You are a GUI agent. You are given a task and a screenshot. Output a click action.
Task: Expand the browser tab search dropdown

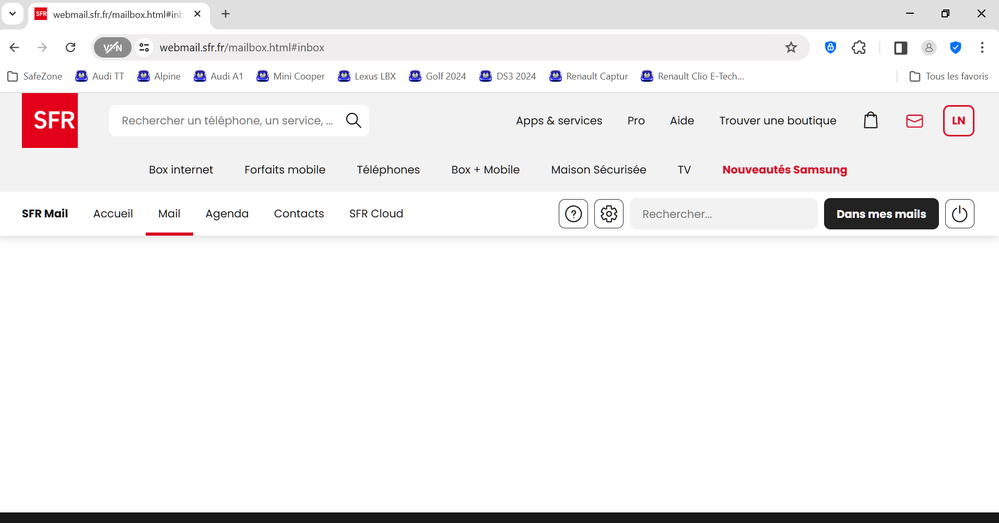(12, 14)
